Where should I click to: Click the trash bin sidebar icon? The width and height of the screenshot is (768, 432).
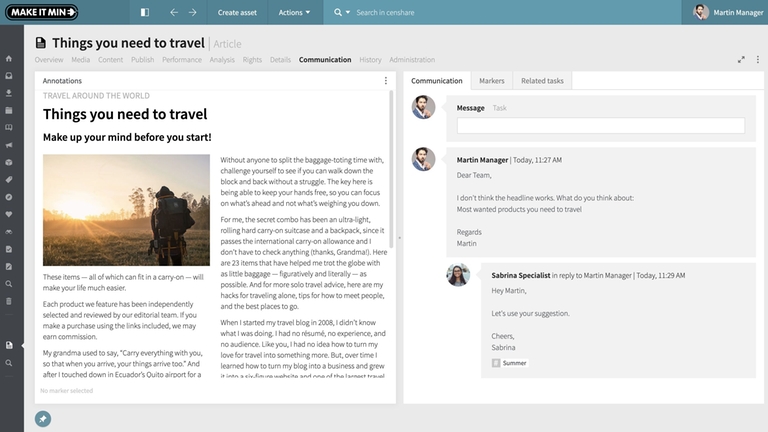[9, 301]
